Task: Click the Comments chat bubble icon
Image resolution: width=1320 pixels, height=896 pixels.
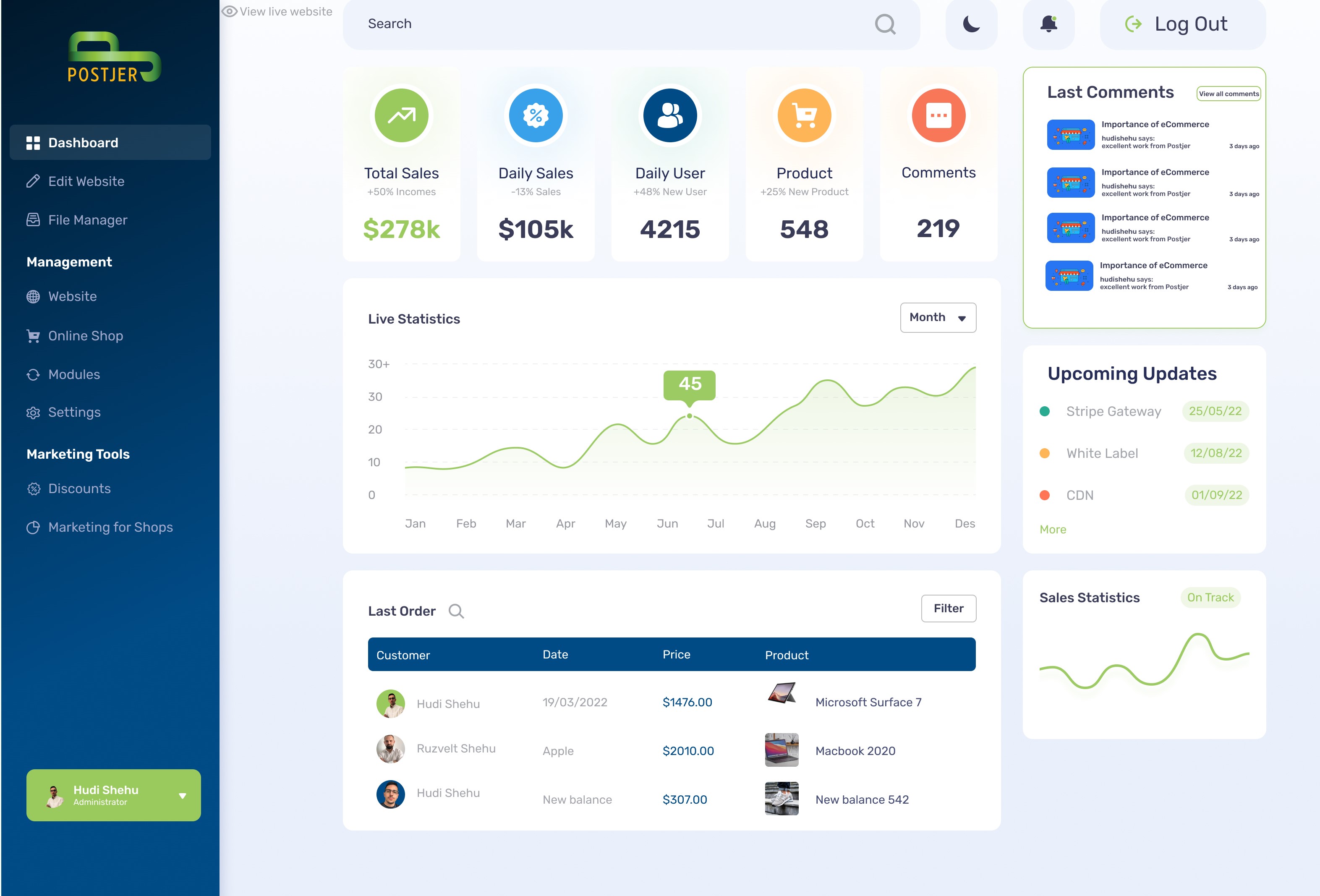Action: (x=938, y=116)
